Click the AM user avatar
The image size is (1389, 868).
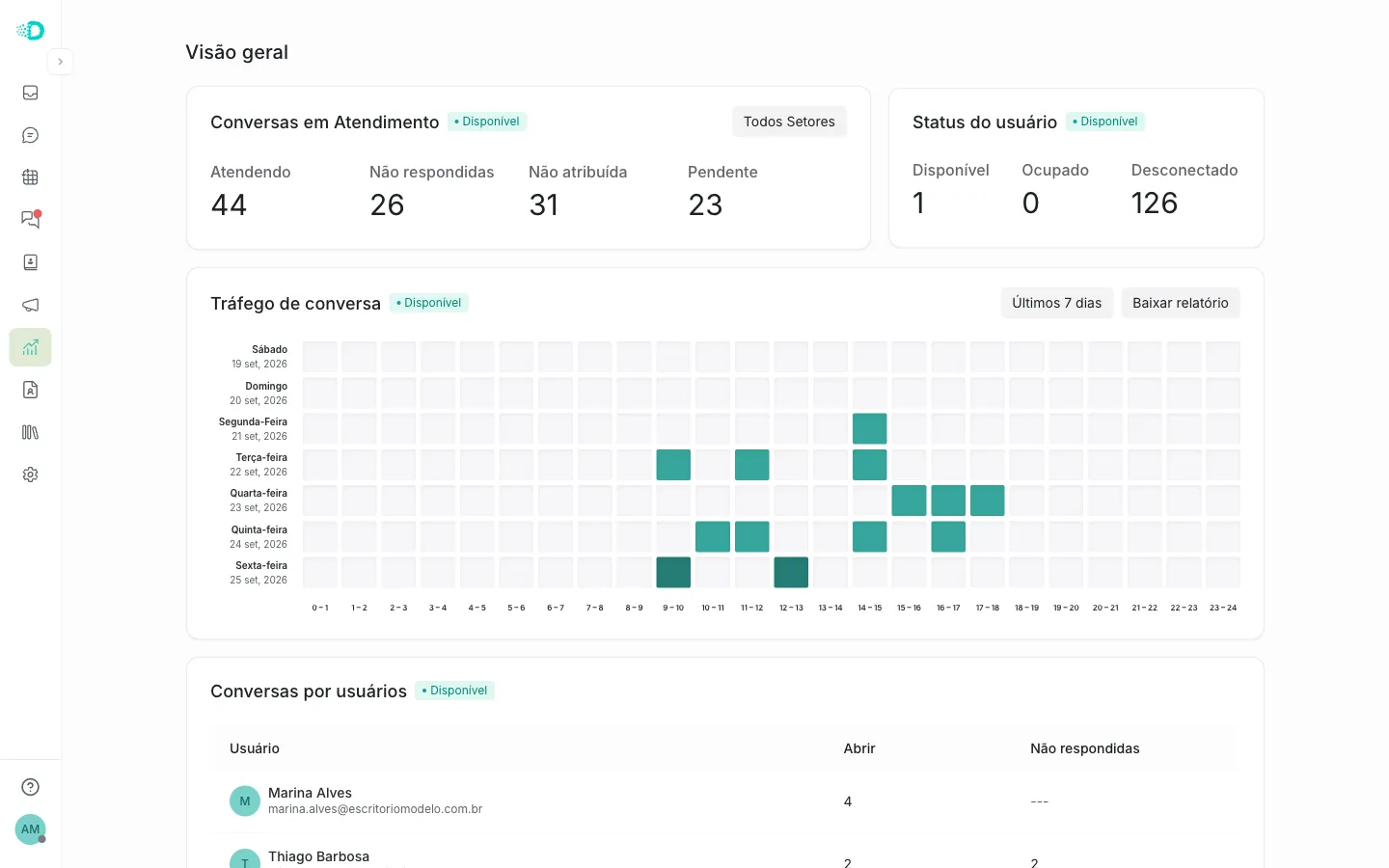point(30,829)
